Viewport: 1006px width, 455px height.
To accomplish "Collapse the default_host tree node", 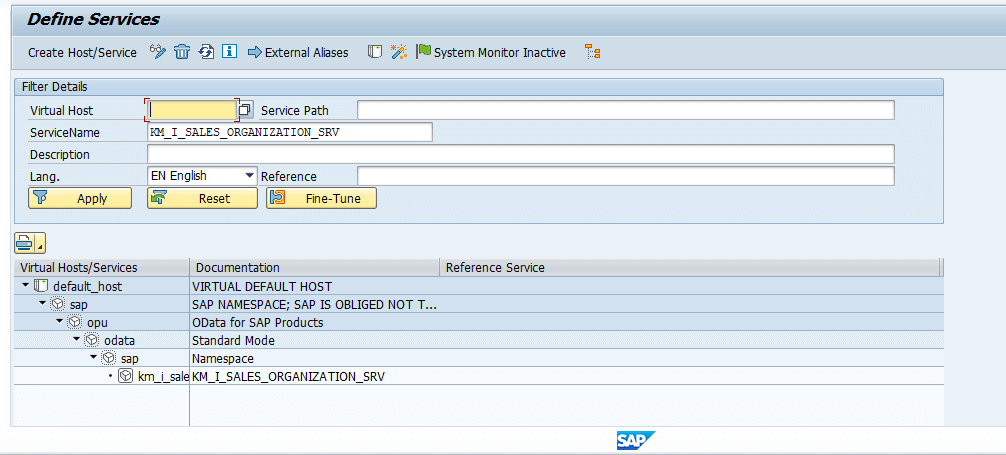I will tap(25, 285).
